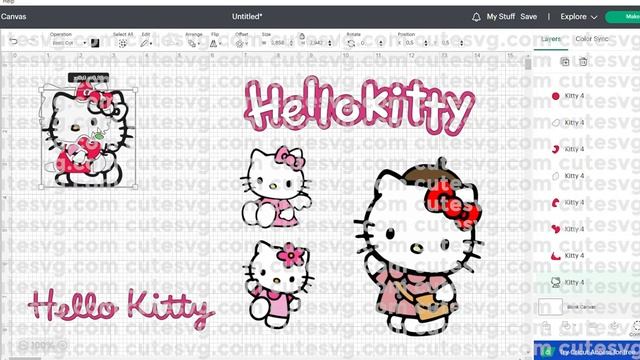Select the script Hello Kitty text graphic
640x360 pixels.
point(121,309)
